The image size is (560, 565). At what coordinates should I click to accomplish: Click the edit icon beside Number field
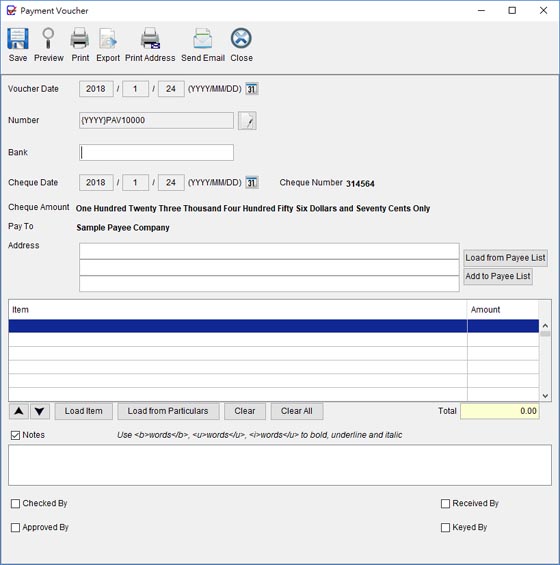[x=247, y=120]
